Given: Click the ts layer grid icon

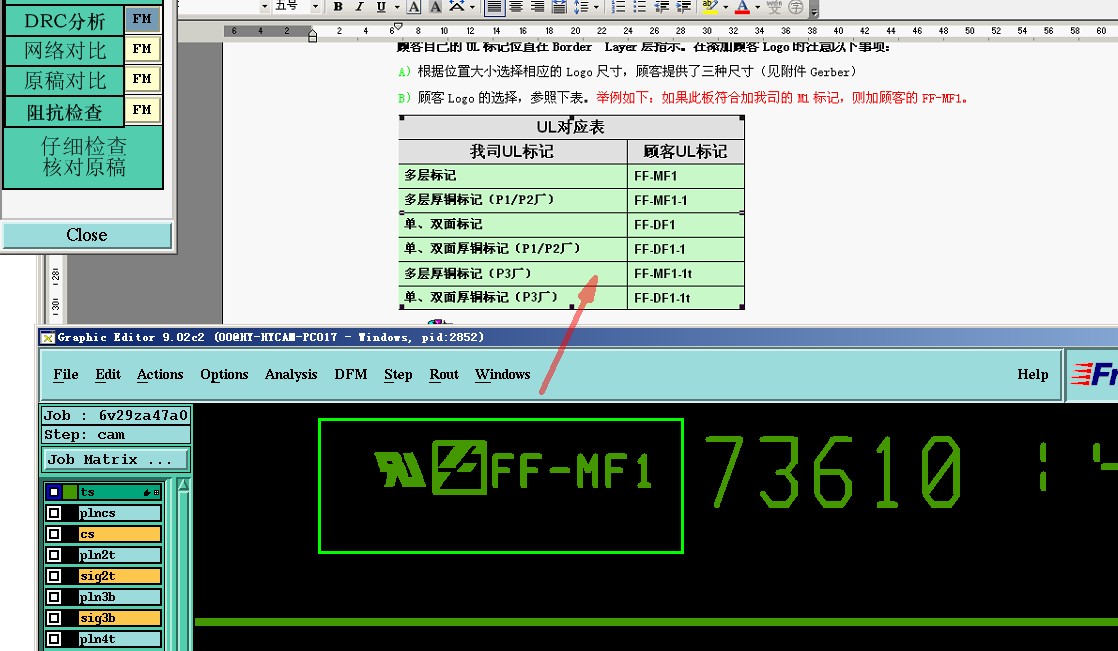Looking at the screenshot, I should tap(156, 492).
